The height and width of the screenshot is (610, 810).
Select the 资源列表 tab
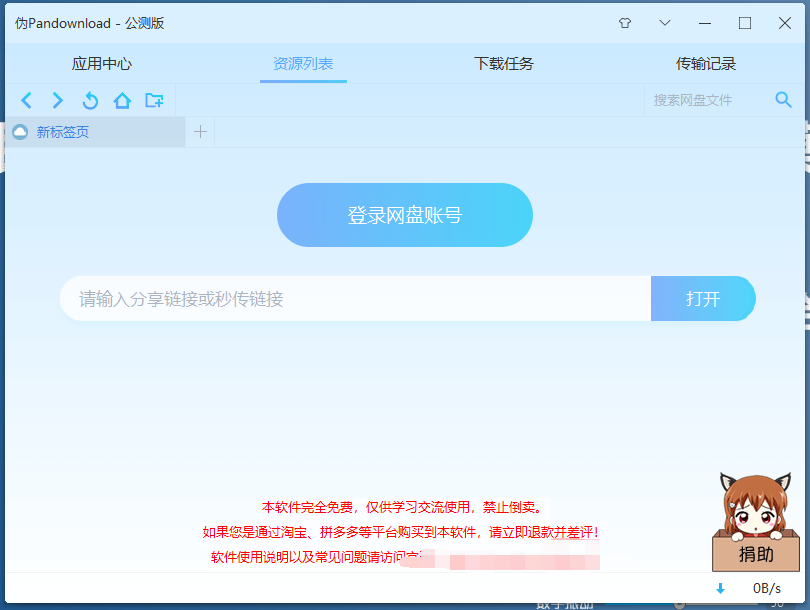coord(303,64)
